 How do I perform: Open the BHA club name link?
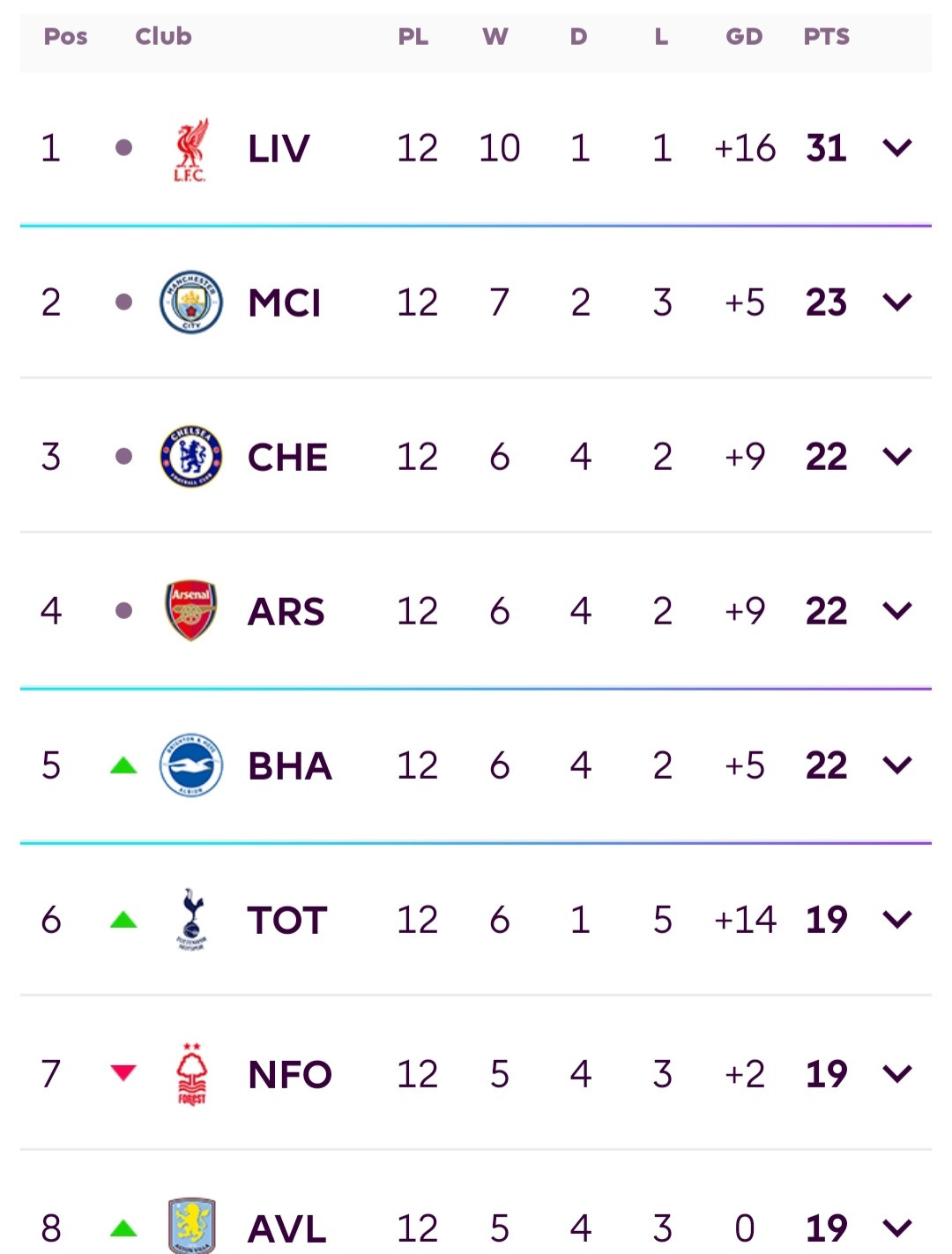(290, 765)
